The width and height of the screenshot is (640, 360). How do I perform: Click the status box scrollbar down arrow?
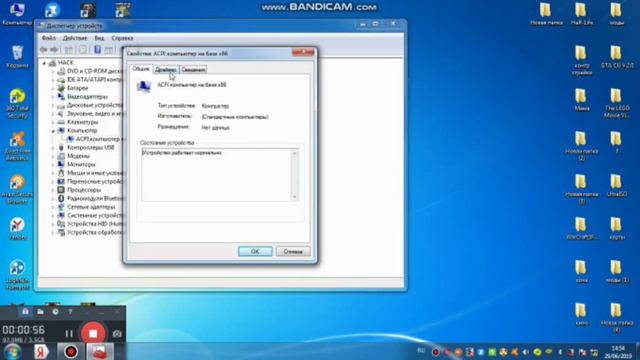point(294,197)
